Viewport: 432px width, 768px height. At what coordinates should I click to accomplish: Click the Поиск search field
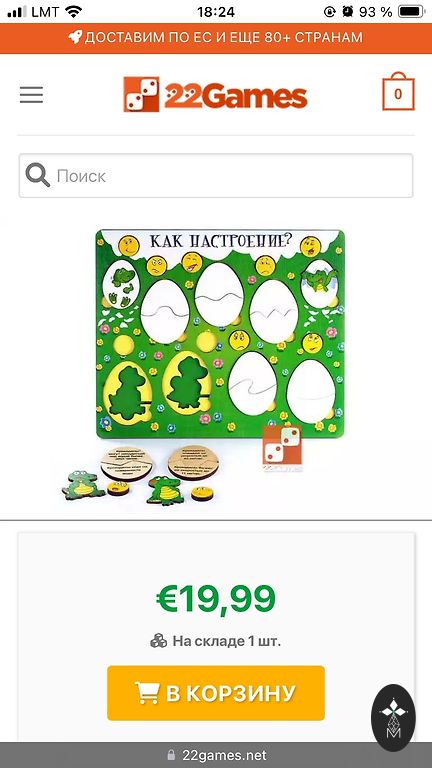216,176
